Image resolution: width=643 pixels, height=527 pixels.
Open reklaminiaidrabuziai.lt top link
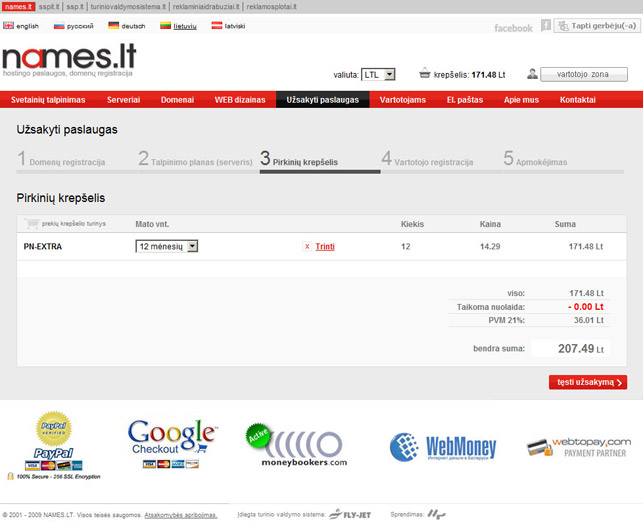tap(206, 7)
